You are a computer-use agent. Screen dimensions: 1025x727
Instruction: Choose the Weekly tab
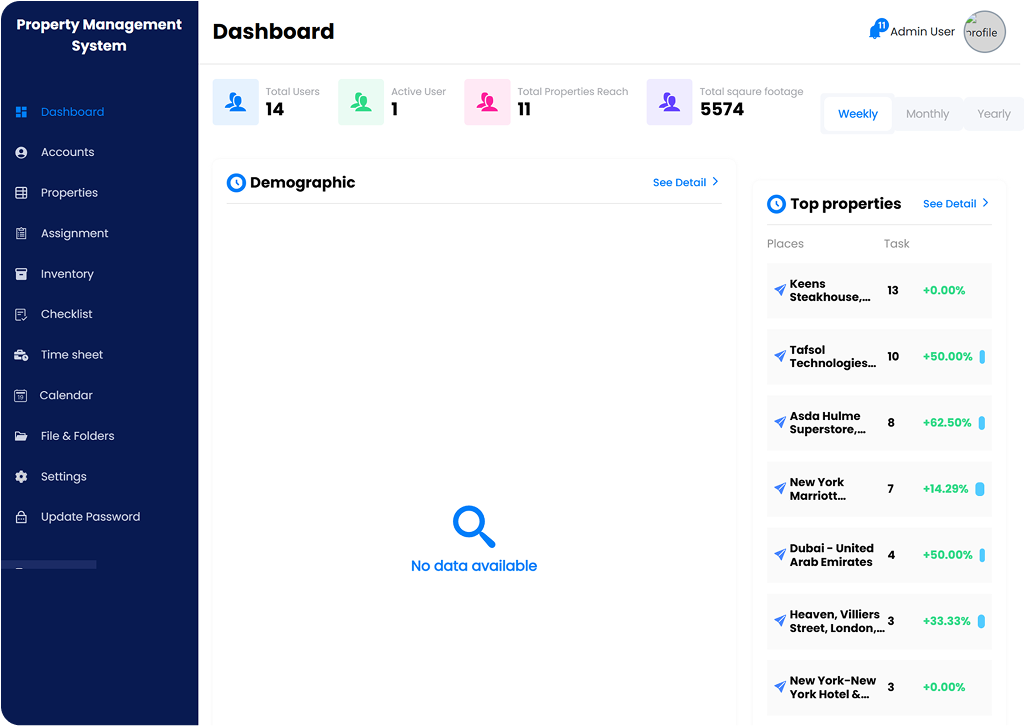click(858, 114)
